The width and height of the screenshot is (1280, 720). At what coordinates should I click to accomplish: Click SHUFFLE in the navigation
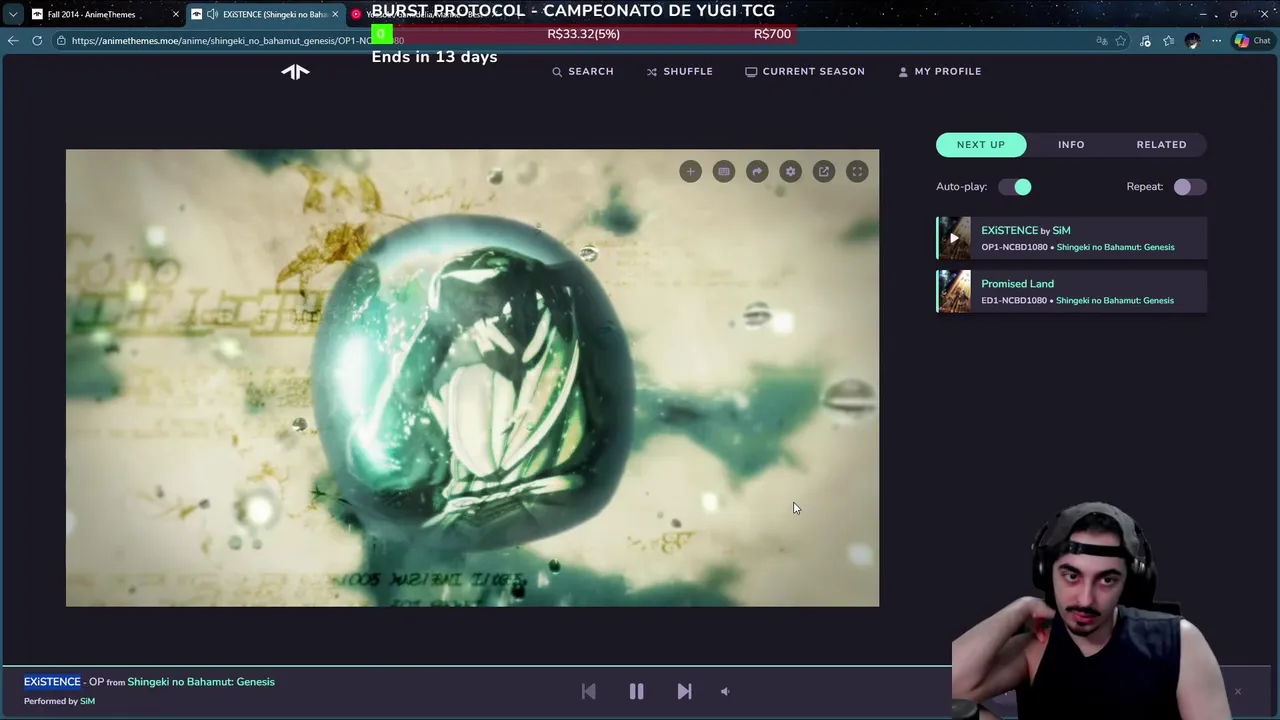[680, 71]
